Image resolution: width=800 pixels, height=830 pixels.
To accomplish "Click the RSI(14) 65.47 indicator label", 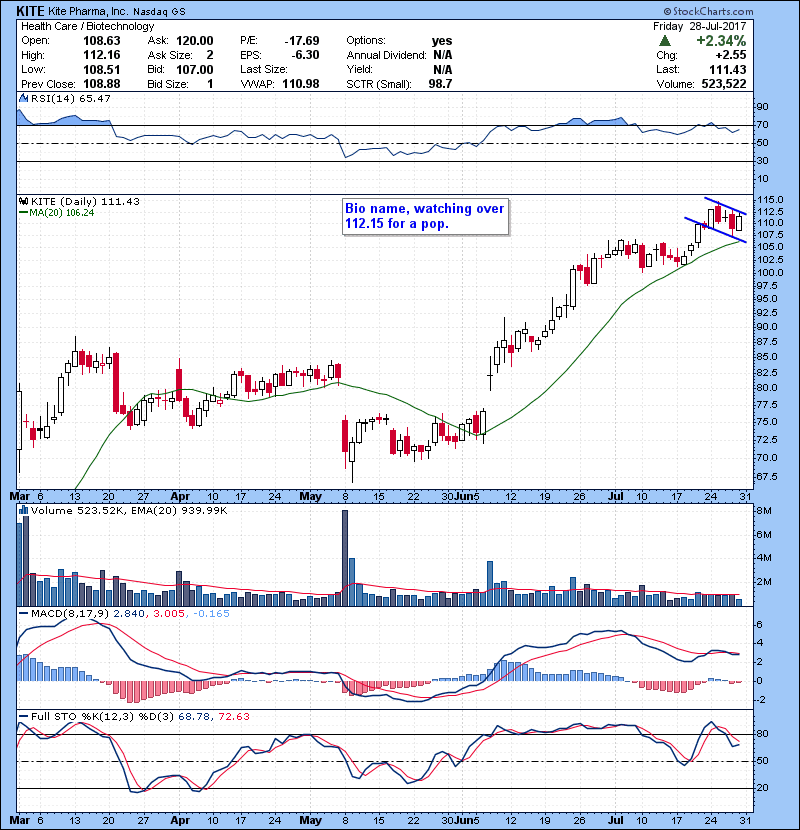I will [x=71, y=98].
